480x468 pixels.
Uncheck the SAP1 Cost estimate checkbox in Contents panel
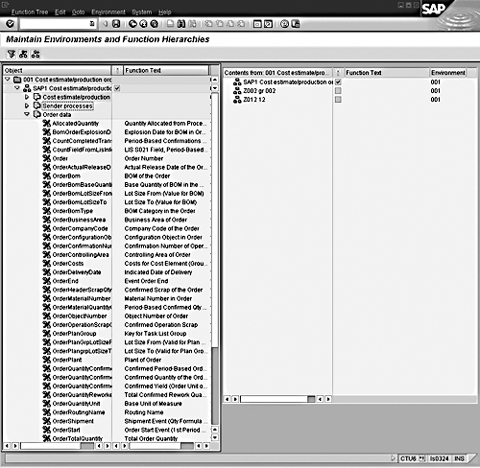[338, 82]
